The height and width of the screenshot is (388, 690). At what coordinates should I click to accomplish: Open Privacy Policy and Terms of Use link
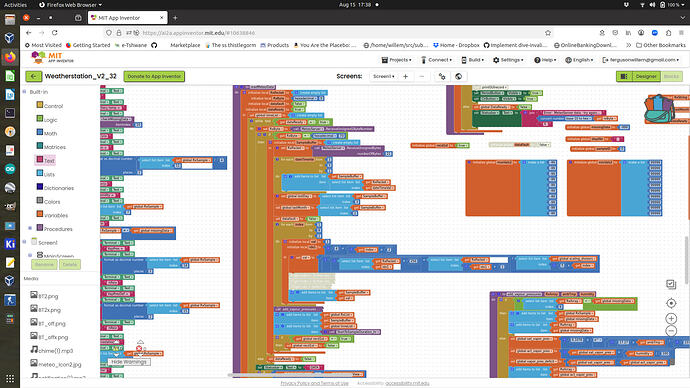point(314,383)
